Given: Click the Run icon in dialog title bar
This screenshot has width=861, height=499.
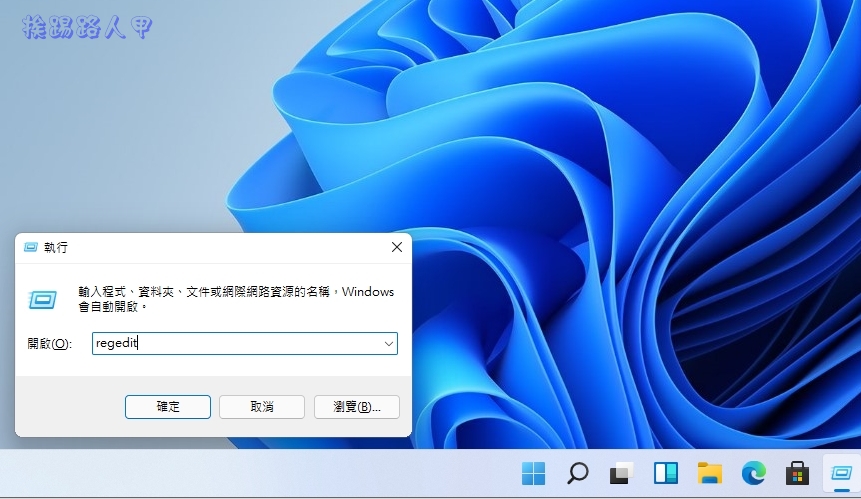Looking at the screenshot, I should pyautogui.click(x=31, y=247).
